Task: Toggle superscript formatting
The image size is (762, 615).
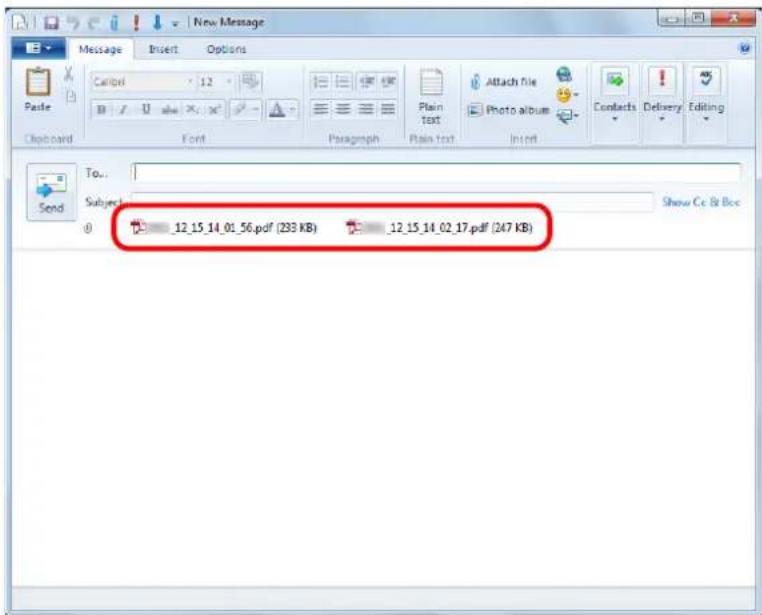Action: 214,110
